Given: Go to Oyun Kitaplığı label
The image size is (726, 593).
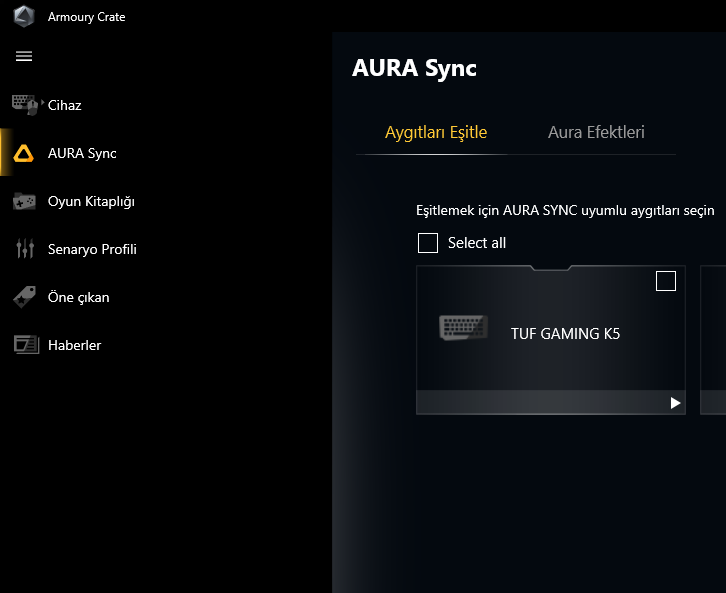Looking at the screenshot, I should 91,201.
